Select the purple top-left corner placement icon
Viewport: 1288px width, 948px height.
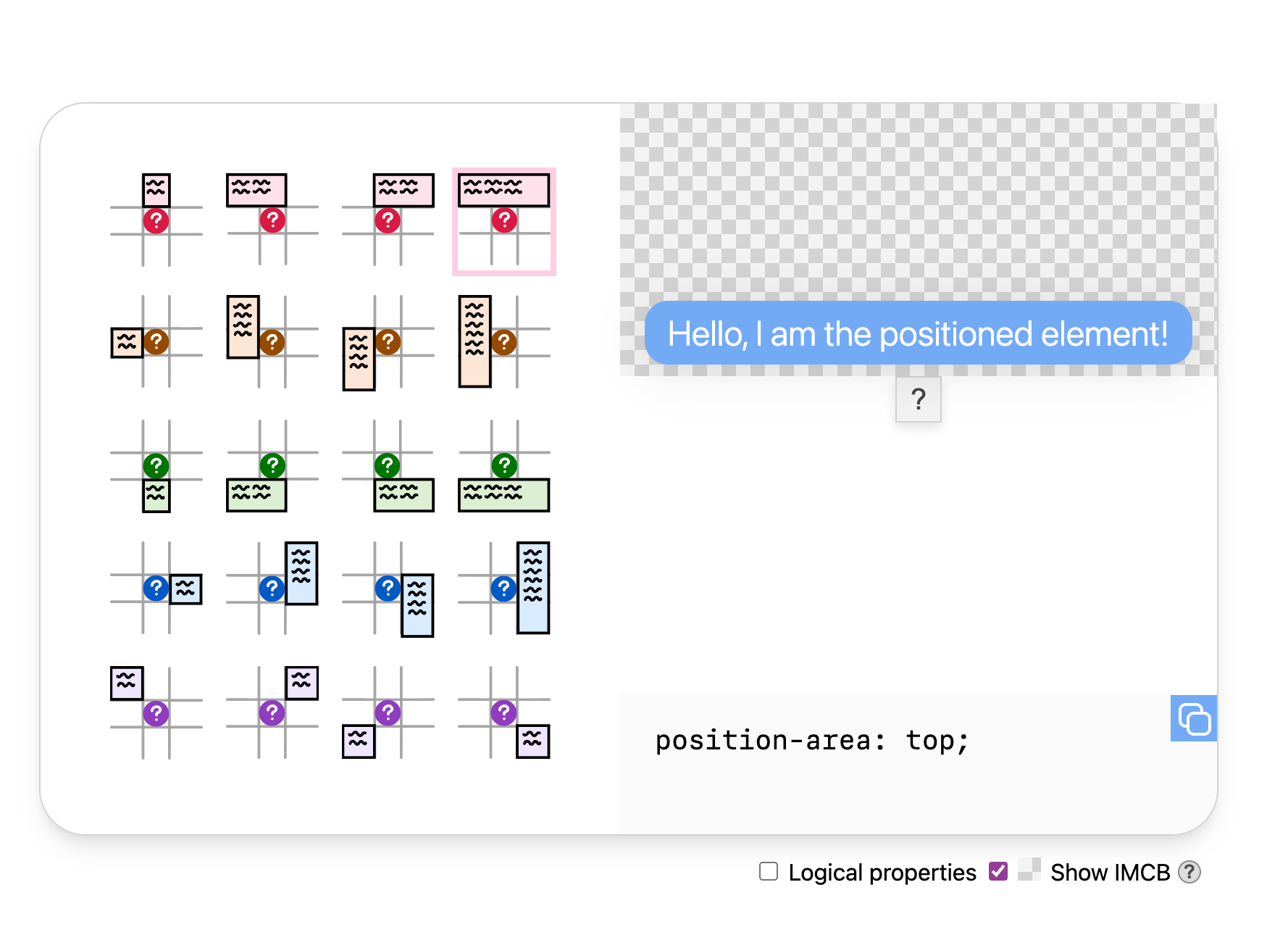156,712
